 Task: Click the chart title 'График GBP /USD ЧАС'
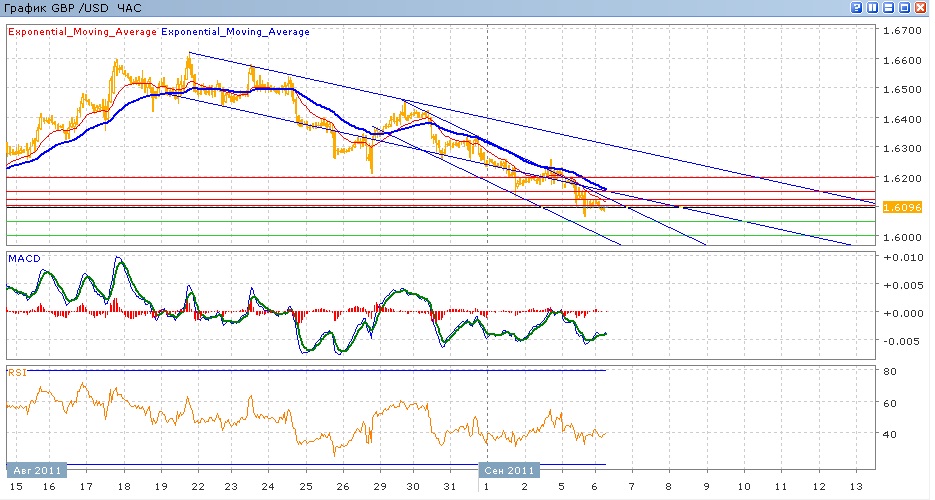point(74,8)
